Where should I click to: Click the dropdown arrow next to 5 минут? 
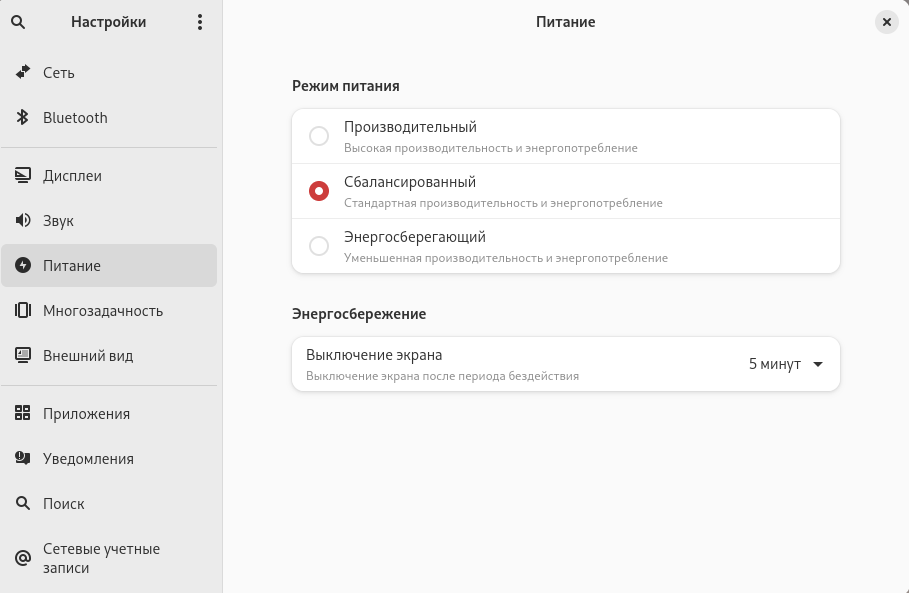click(x=818, y=364)
